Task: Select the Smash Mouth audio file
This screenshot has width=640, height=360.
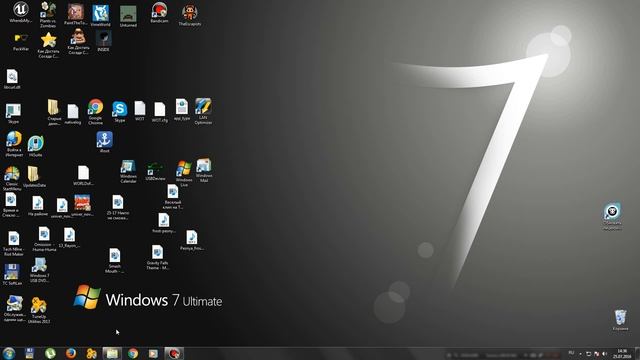Action: [115, 260]
